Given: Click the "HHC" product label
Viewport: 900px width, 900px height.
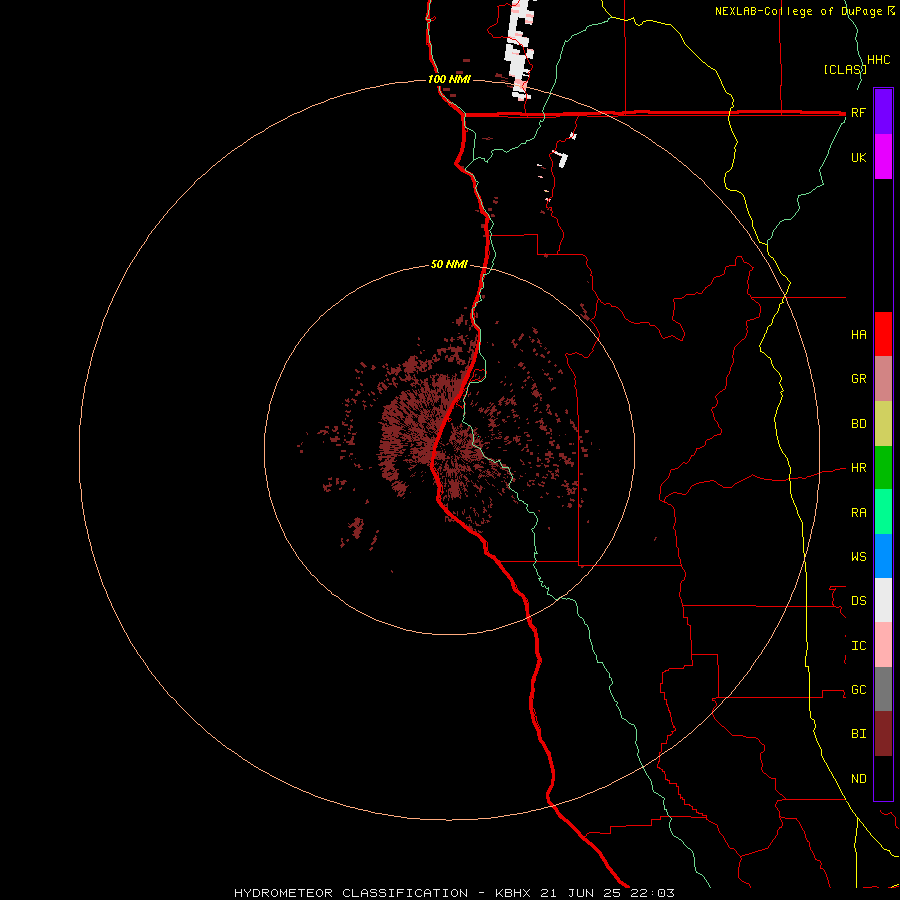Looking at the screenshot, I should [878, 60].
